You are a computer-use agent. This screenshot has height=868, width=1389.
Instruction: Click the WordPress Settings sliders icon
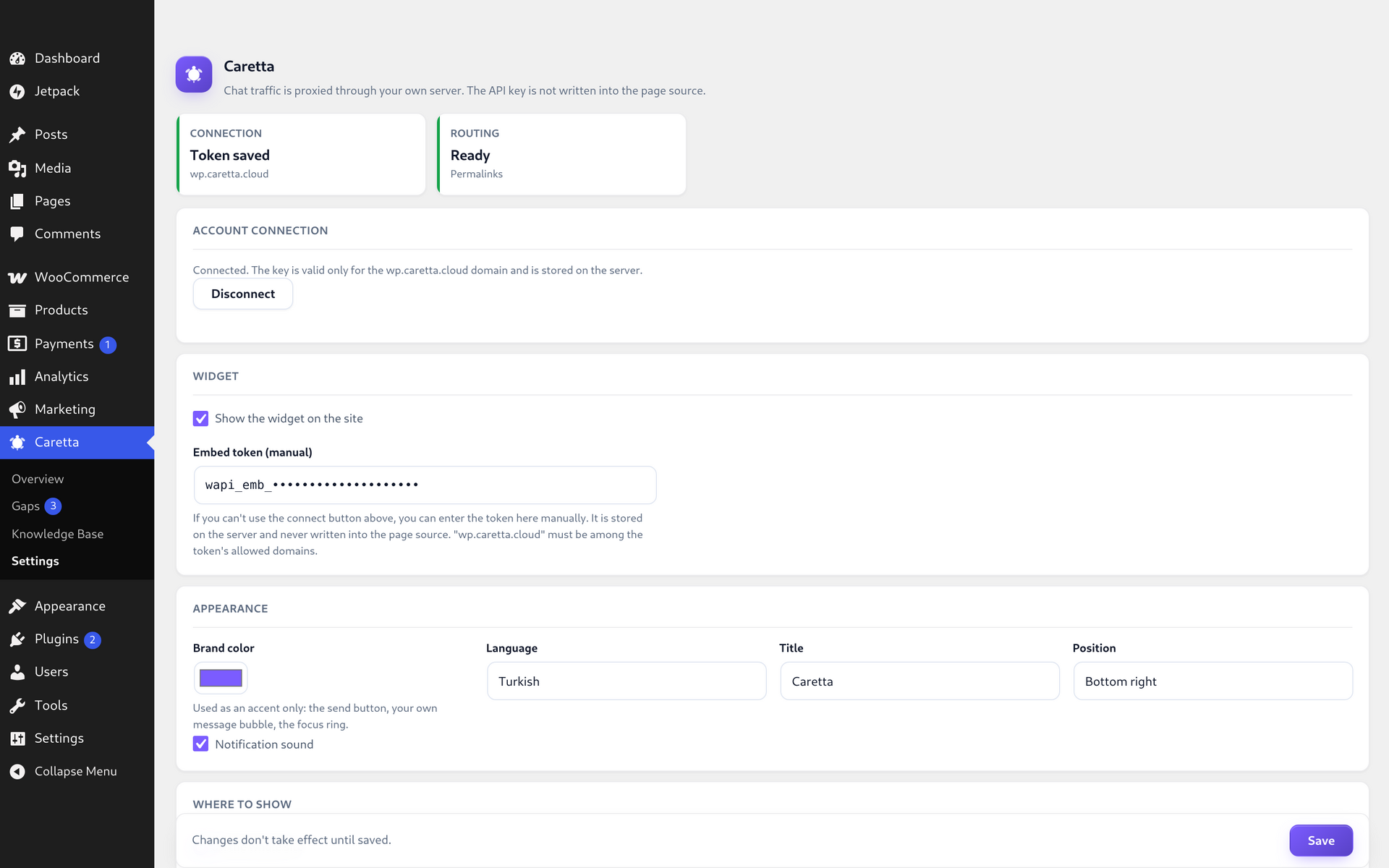click(x=17, y=739)
